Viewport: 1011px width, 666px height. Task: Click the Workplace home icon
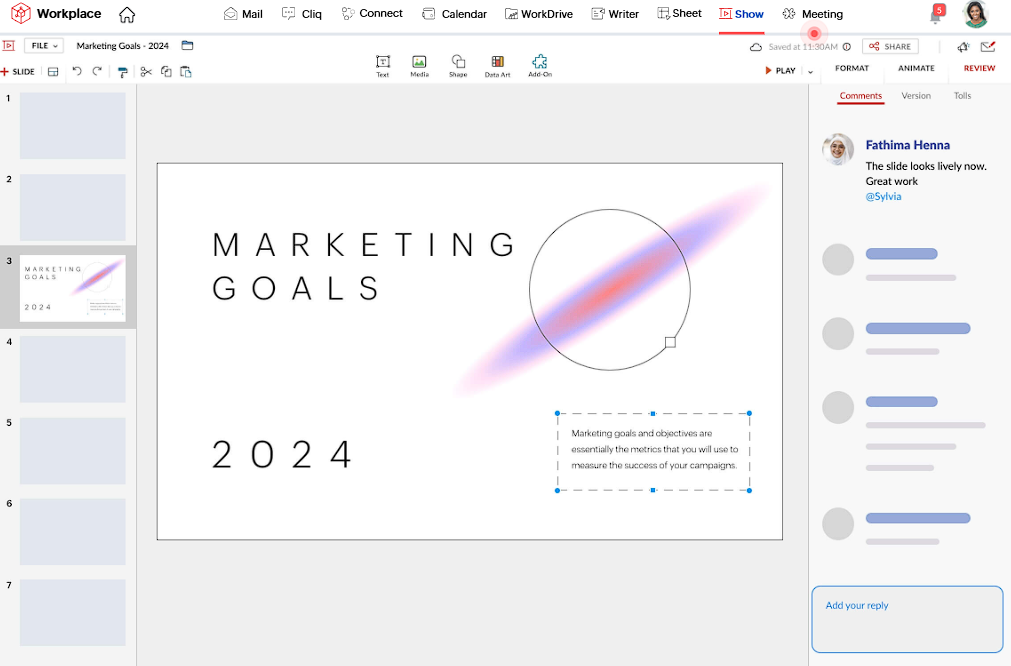coord(127,15)
